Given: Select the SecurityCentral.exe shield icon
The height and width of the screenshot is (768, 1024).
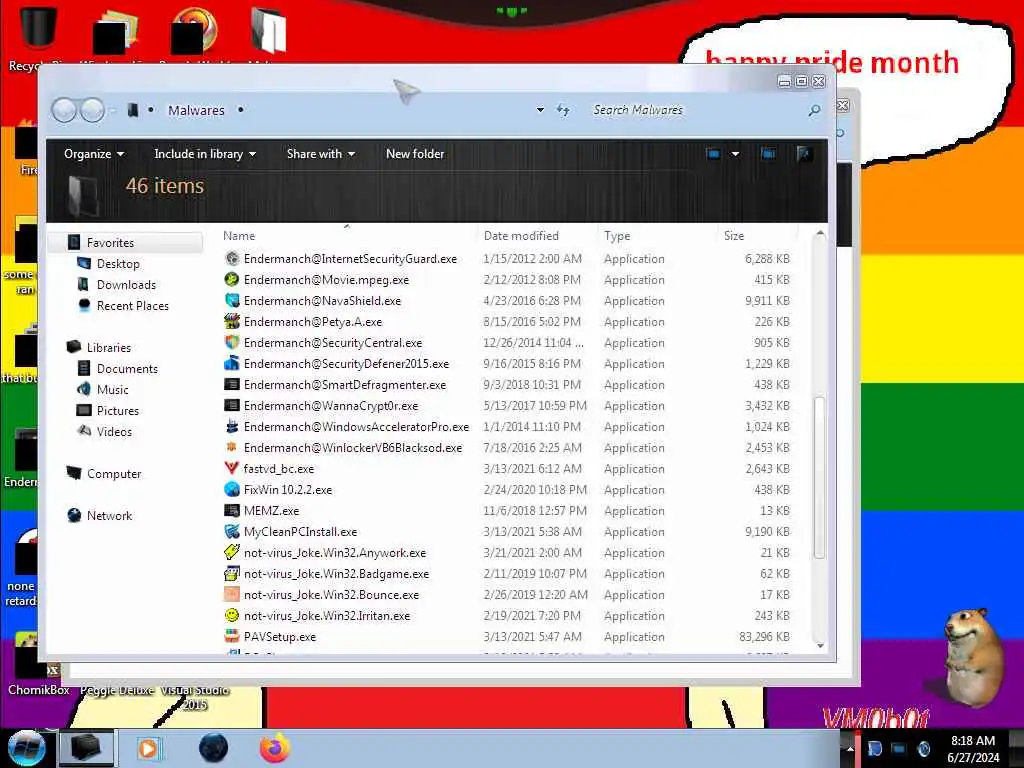Looking at the screenshot, I should pos(232,342).
